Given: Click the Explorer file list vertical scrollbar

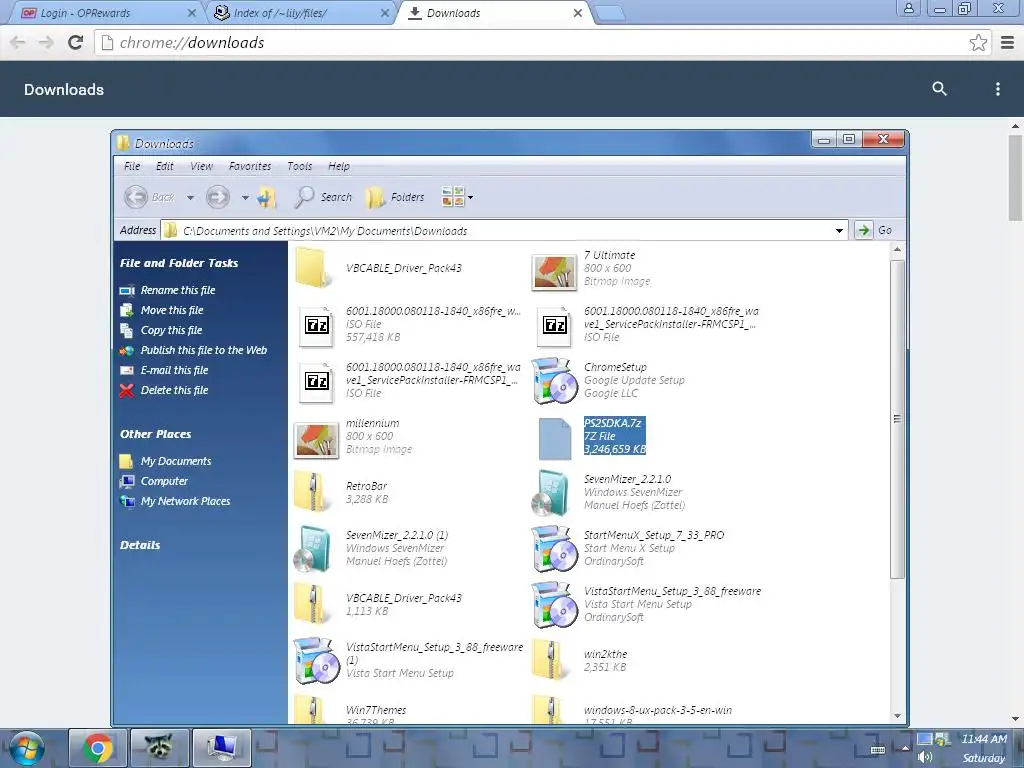Looking at the screenshot, I should [x=897, y=419].
